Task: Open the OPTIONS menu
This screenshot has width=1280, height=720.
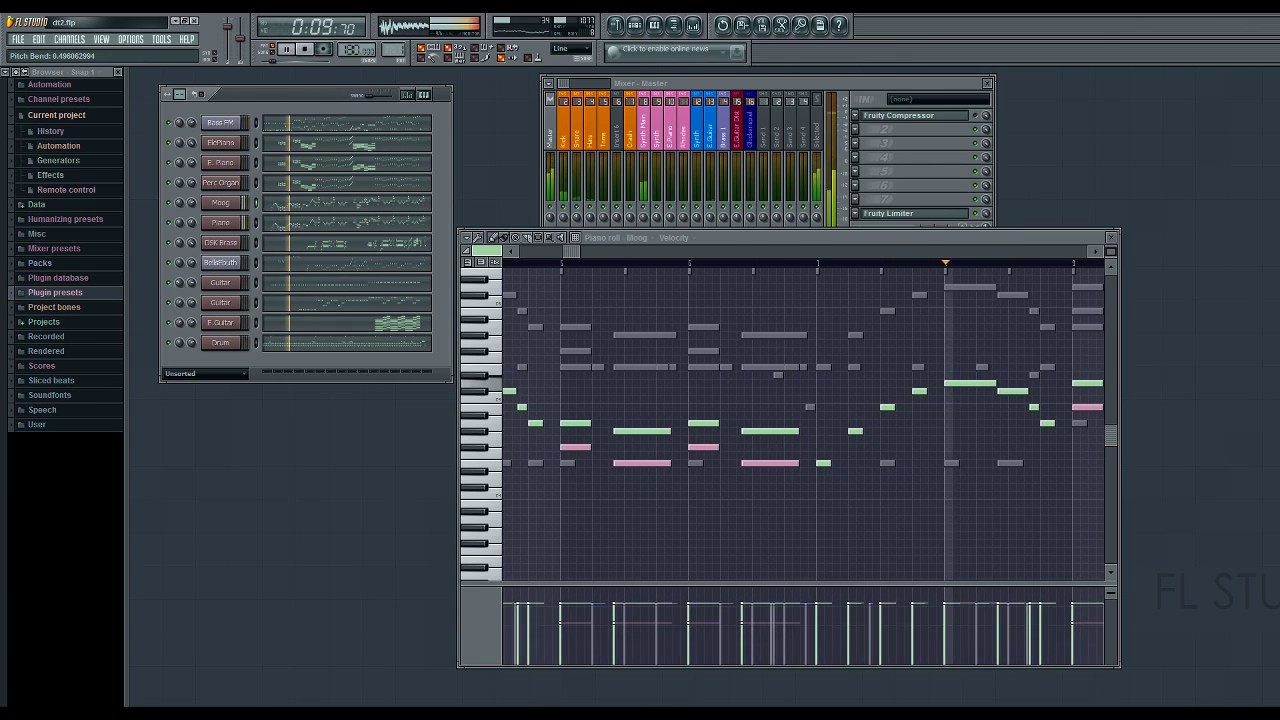Action: coord(131,40)
